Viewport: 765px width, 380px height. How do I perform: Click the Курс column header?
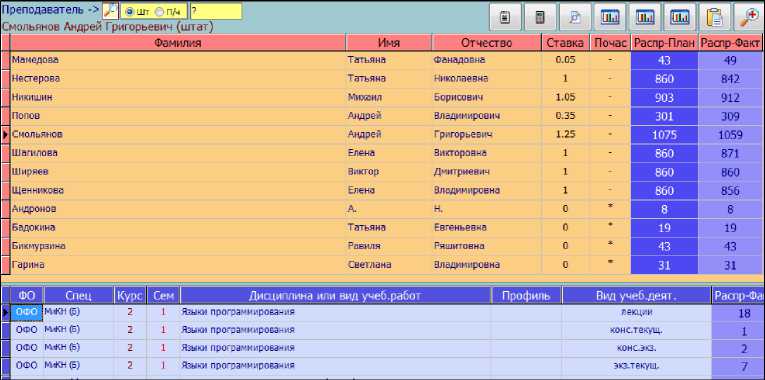pos(130,295)
